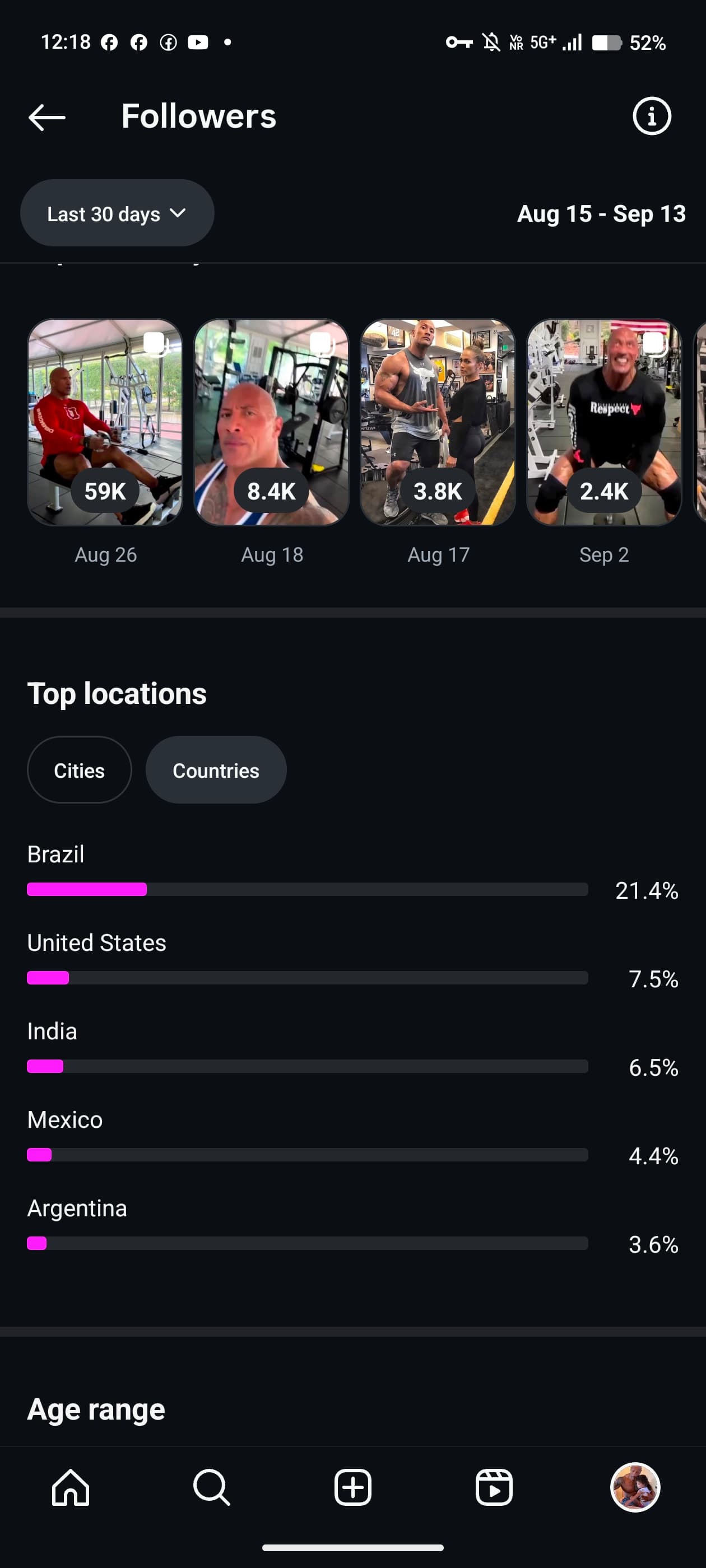The image size is (706, 1568).
Task: Expand the Last 30 days dropdown
Action: pos(117,213)
